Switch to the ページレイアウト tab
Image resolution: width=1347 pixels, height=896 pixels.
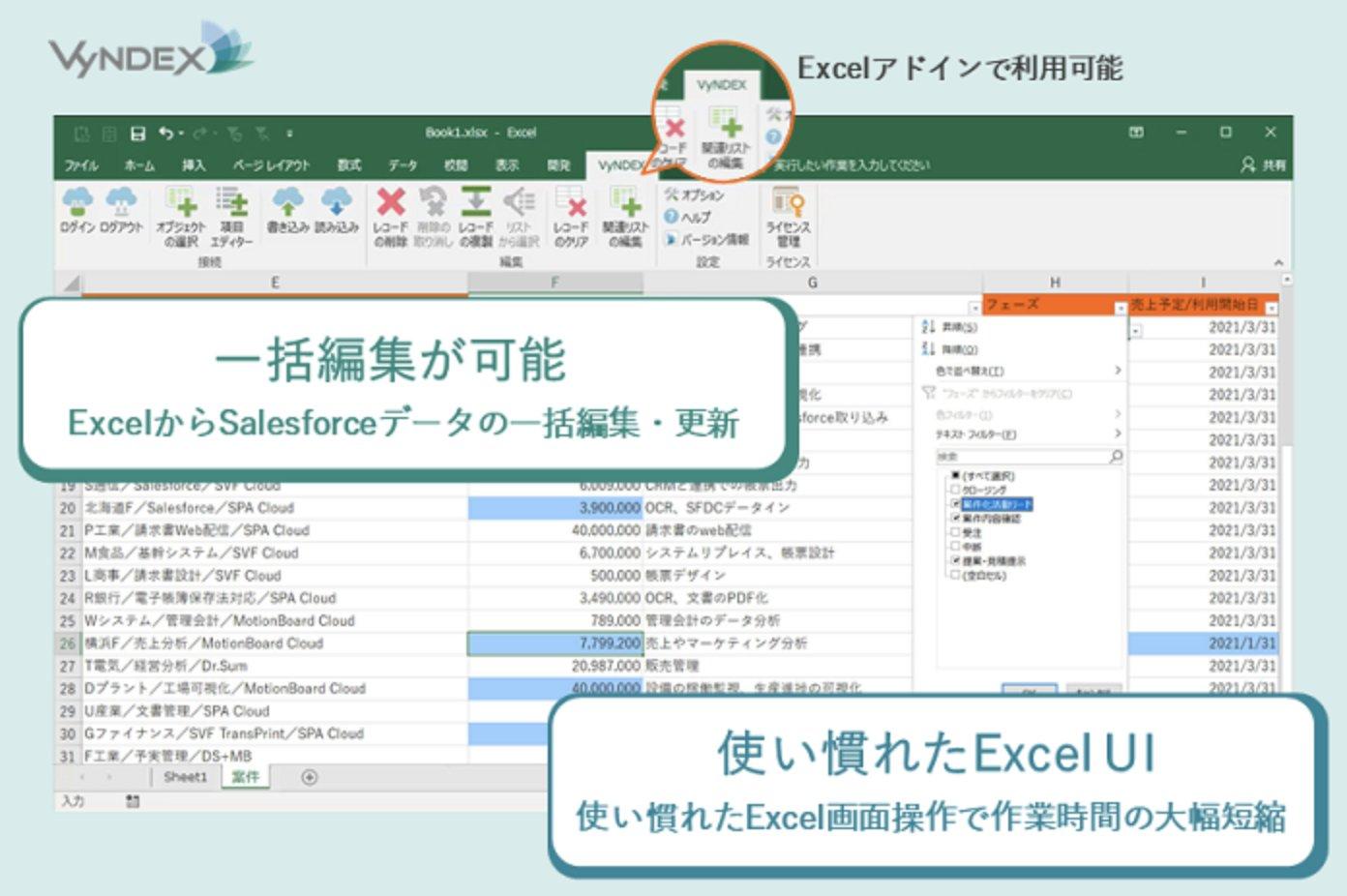click(272, 165)
